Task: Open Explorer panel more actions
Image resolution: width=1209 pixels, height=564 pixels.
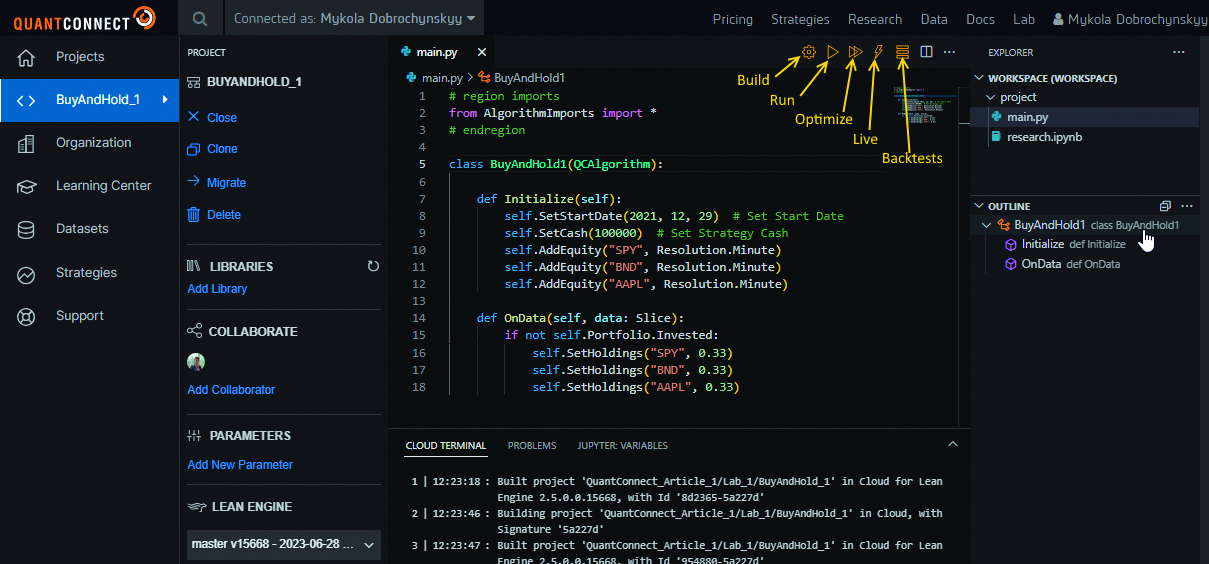Action: (x=1178, y=52)
